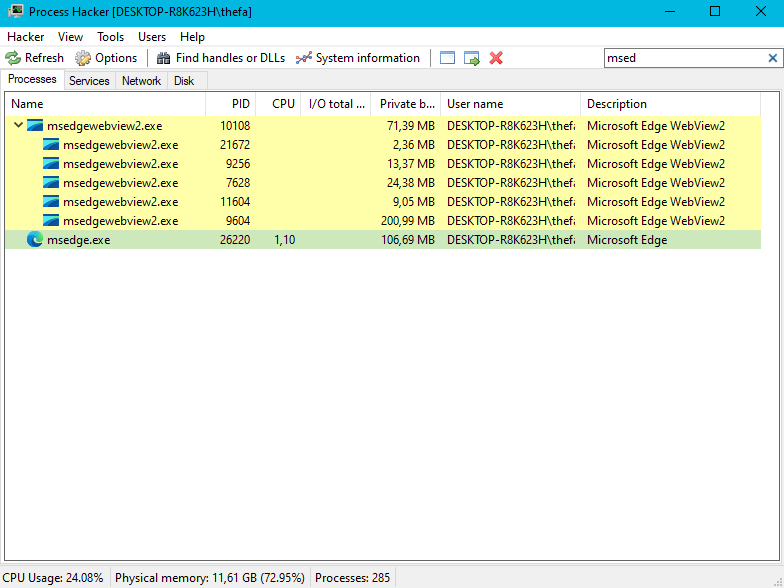Image resolution: width=784 pixels, height=588 pixels.
Task: Open the Hacker menu
Action: coord(26,37)
